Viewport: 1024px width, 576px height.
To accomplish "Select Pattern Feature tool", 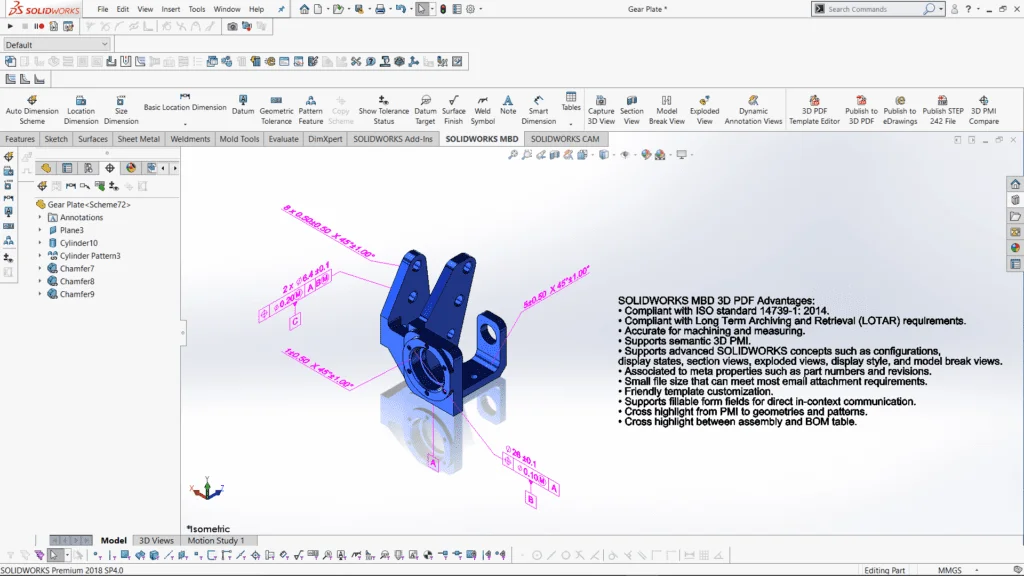I will pyautogui.click(x=311, y=110).
